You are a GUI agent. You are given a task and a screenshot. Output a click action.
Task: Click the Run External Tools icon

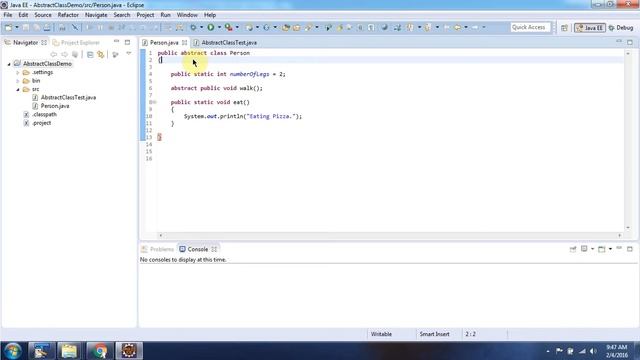pos(229,27)
